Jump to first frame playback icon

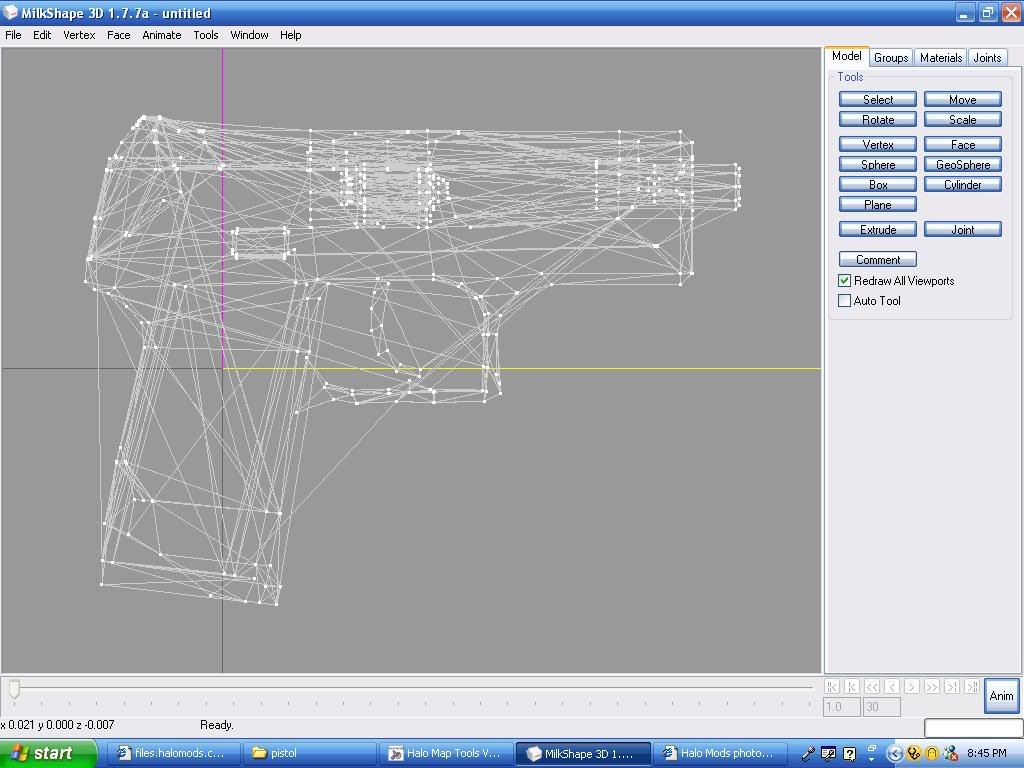pos(831,686)
